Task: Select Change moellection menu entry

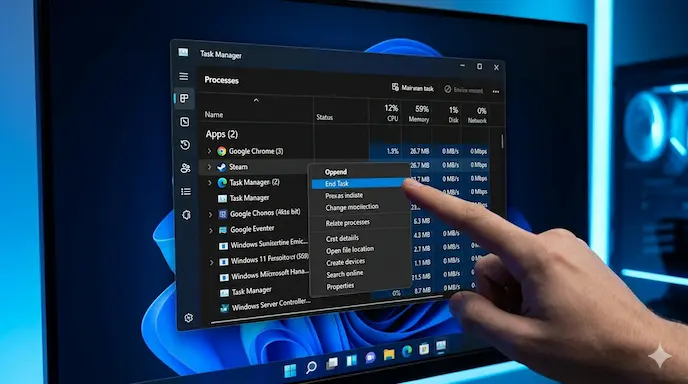Action: (x=352, y=207)
